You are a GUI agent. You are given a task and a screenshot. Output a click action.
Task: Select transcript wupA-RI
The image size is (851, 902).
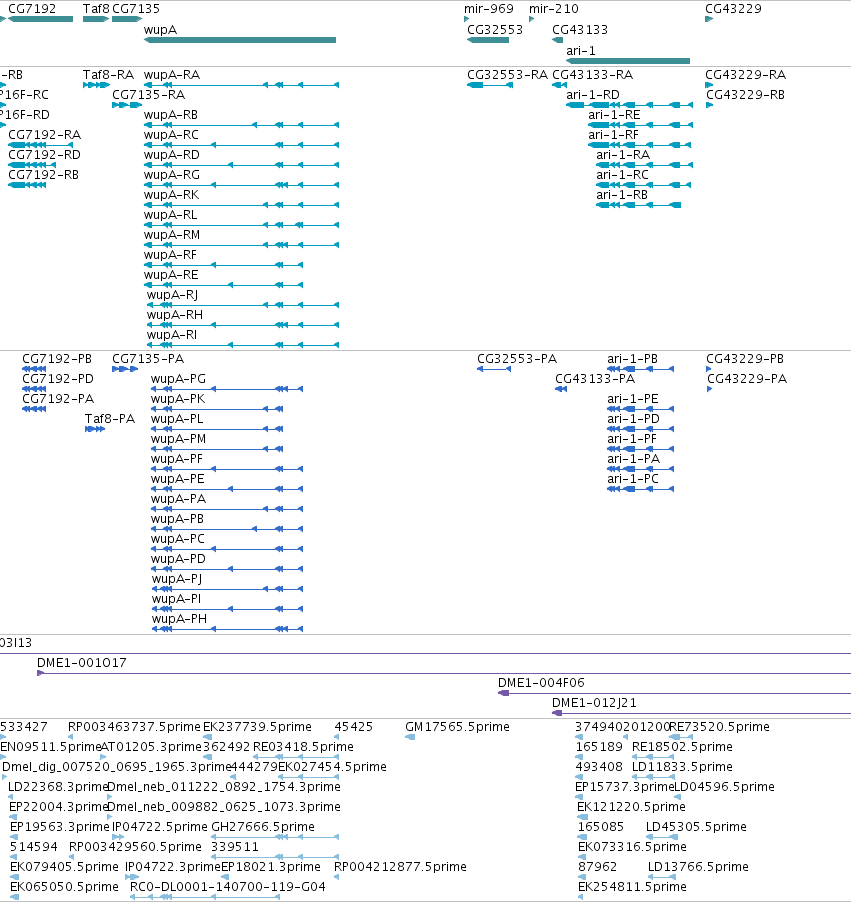click(243, 345)
